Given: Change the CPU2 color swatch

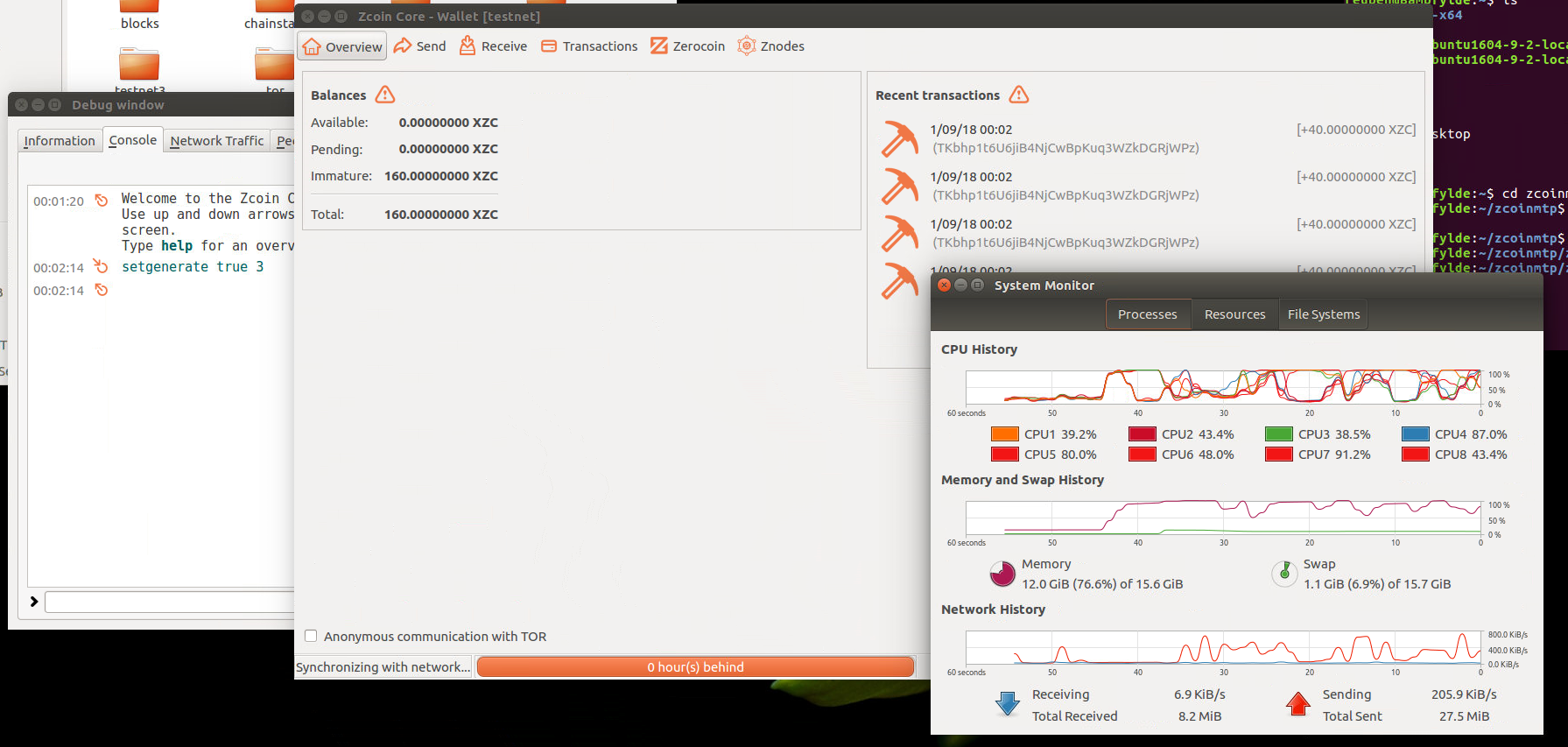Looking at the screenshot, I should coord(1143,434).
